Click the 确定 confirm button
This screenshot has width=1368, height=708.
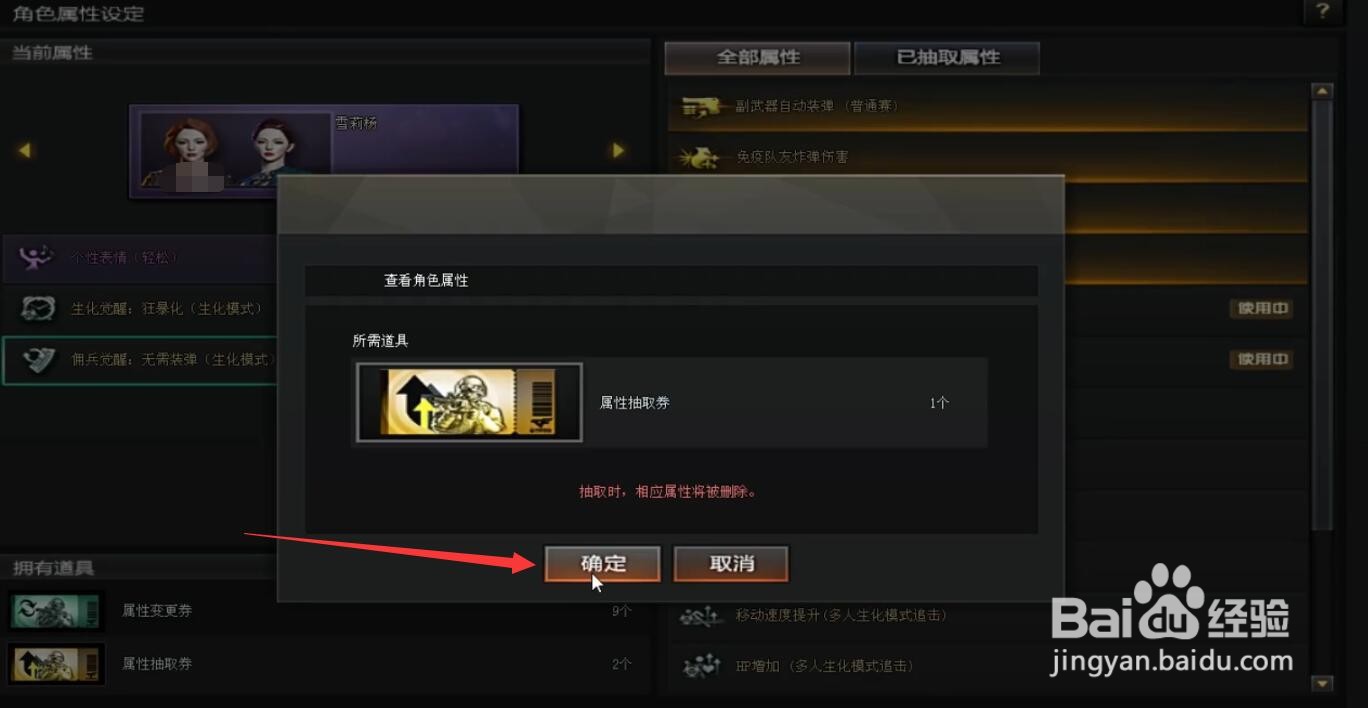(x=602, y=564)
